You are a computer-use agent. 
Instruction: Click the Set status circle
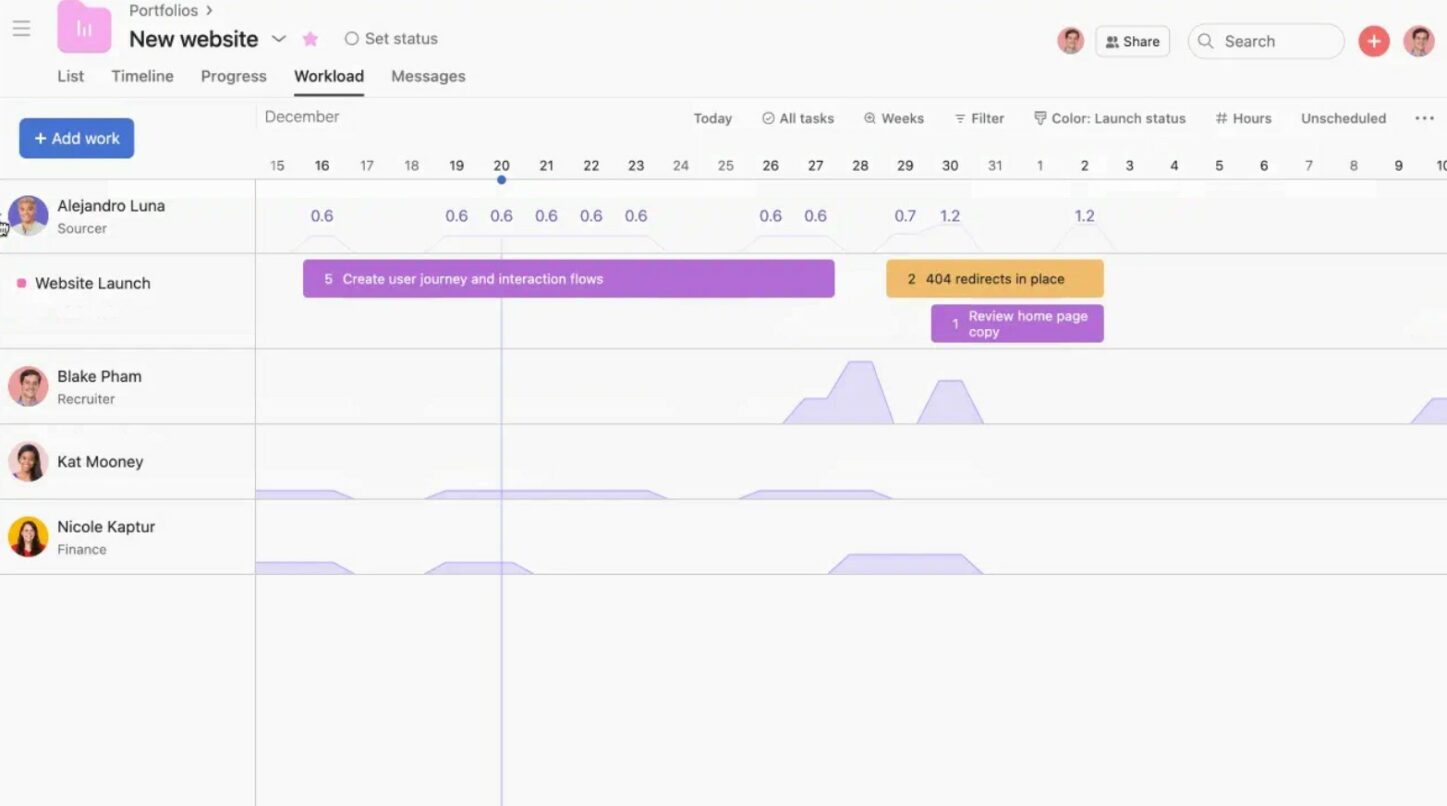click(x=351, y=38)
